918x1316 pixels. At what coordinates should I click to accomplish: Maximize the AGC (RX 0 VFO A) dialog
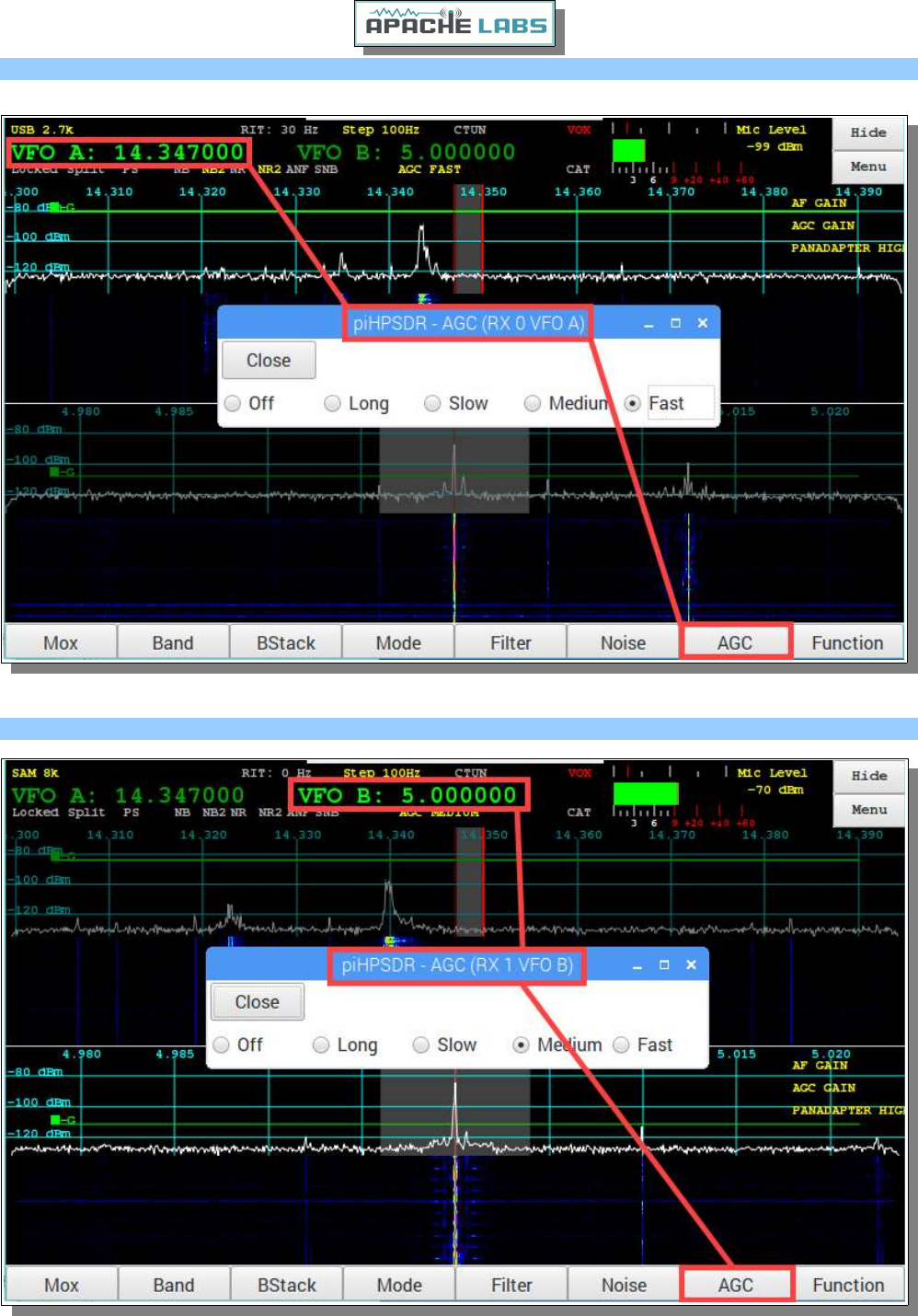[x=675, y=323]
